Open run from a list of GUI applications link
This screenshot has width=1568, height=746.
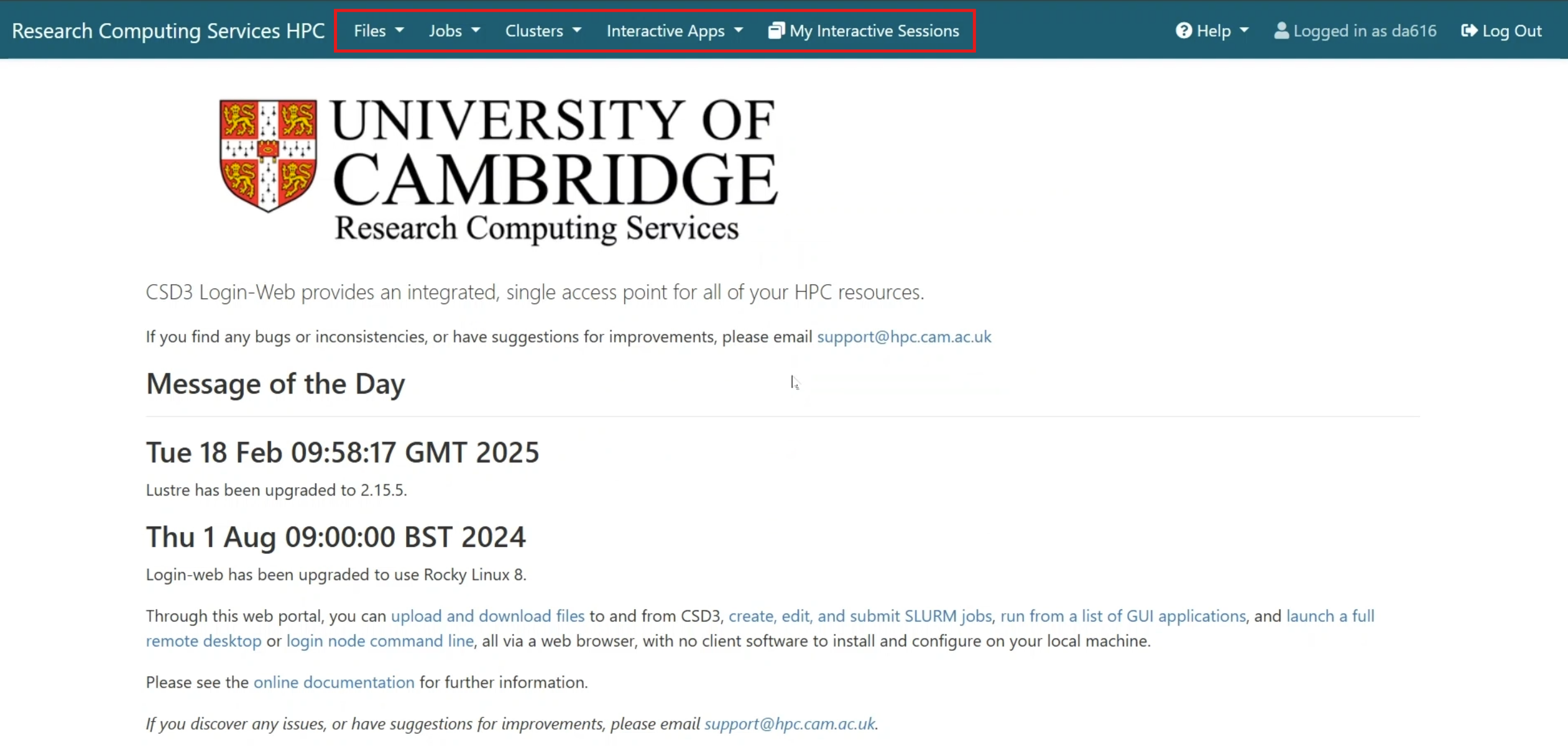1123,616
